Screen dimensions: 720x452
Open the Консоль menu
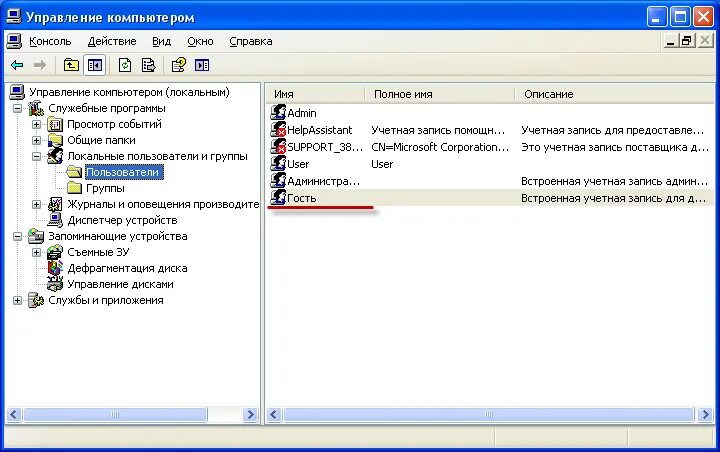(x=50, y=41)
